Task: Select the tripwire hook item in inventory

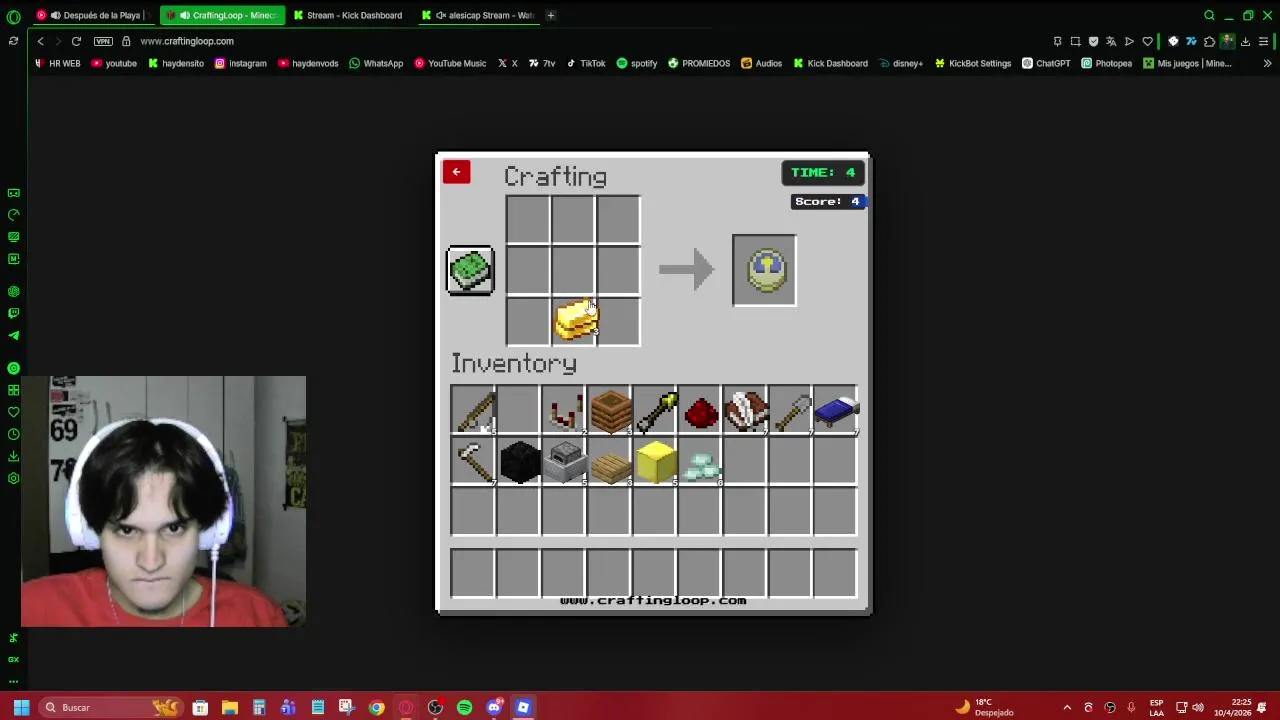Action: (x=563, y=411)
